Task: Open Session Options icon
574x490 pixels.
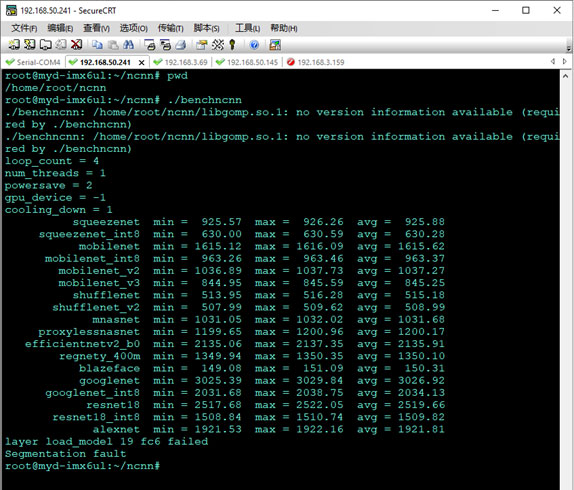Action: (x=201, y=45)
